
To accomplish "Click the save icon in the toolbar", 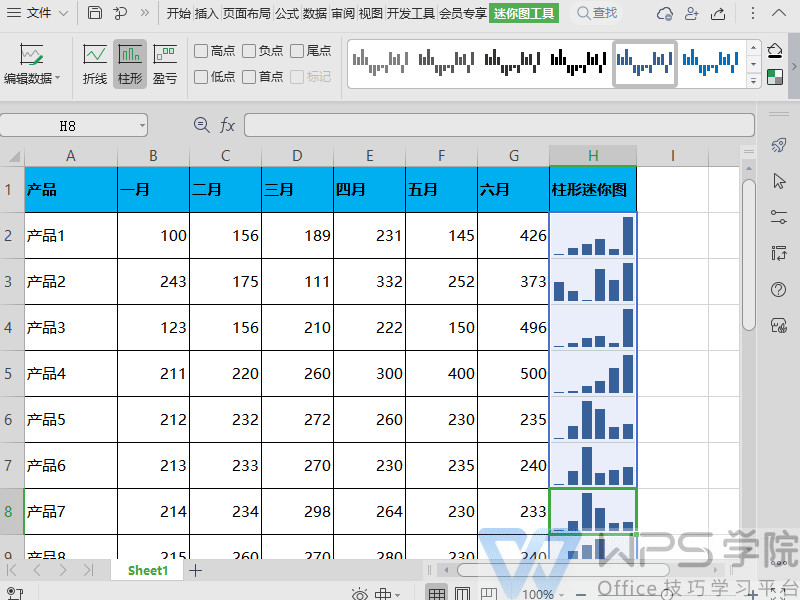I will [95, 13].
